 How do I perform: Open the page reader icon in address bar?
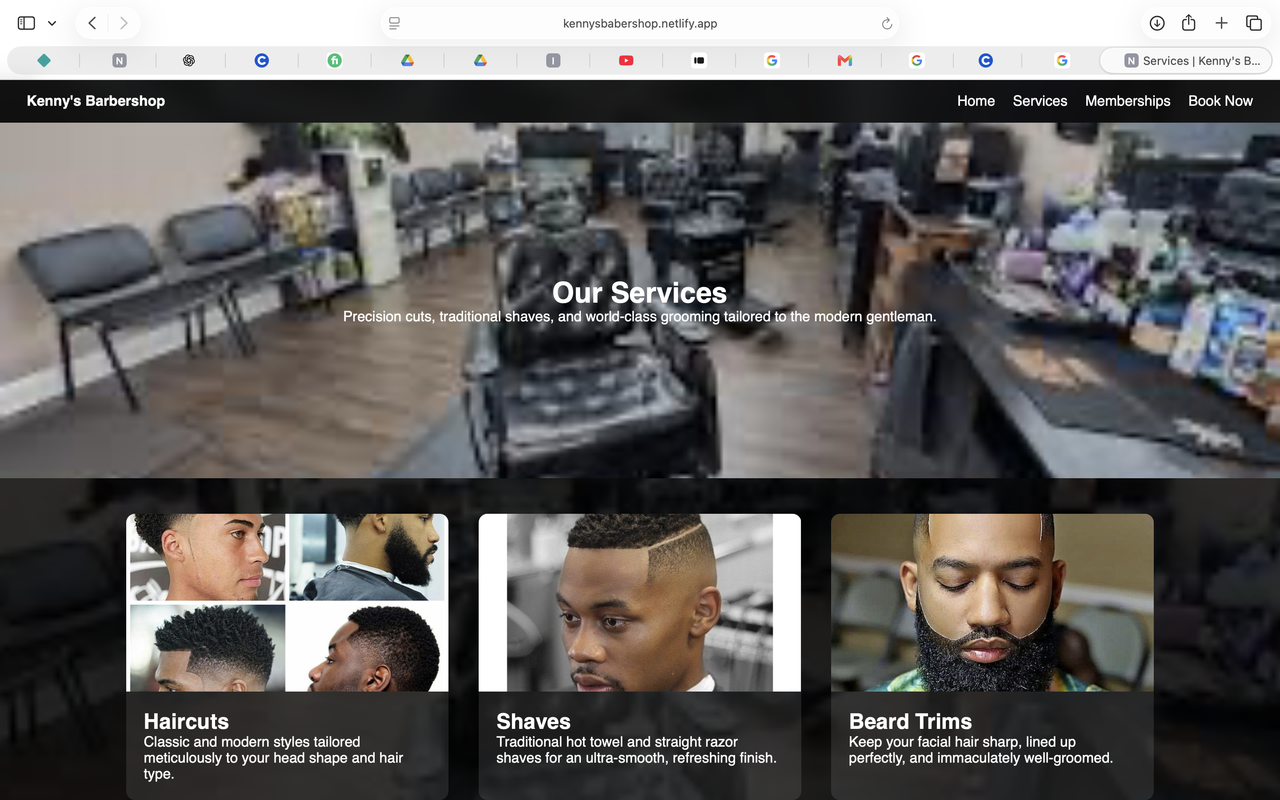click(395, 23)
